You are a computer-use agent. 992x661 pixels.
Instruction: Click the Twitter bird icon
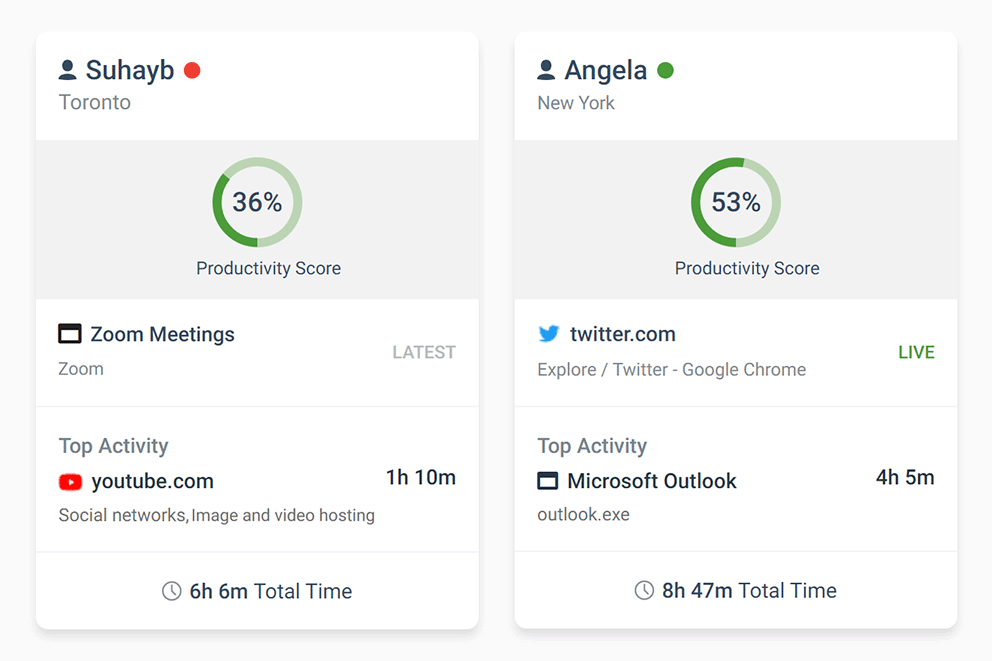pyautogui.click(x=548, y=334)
